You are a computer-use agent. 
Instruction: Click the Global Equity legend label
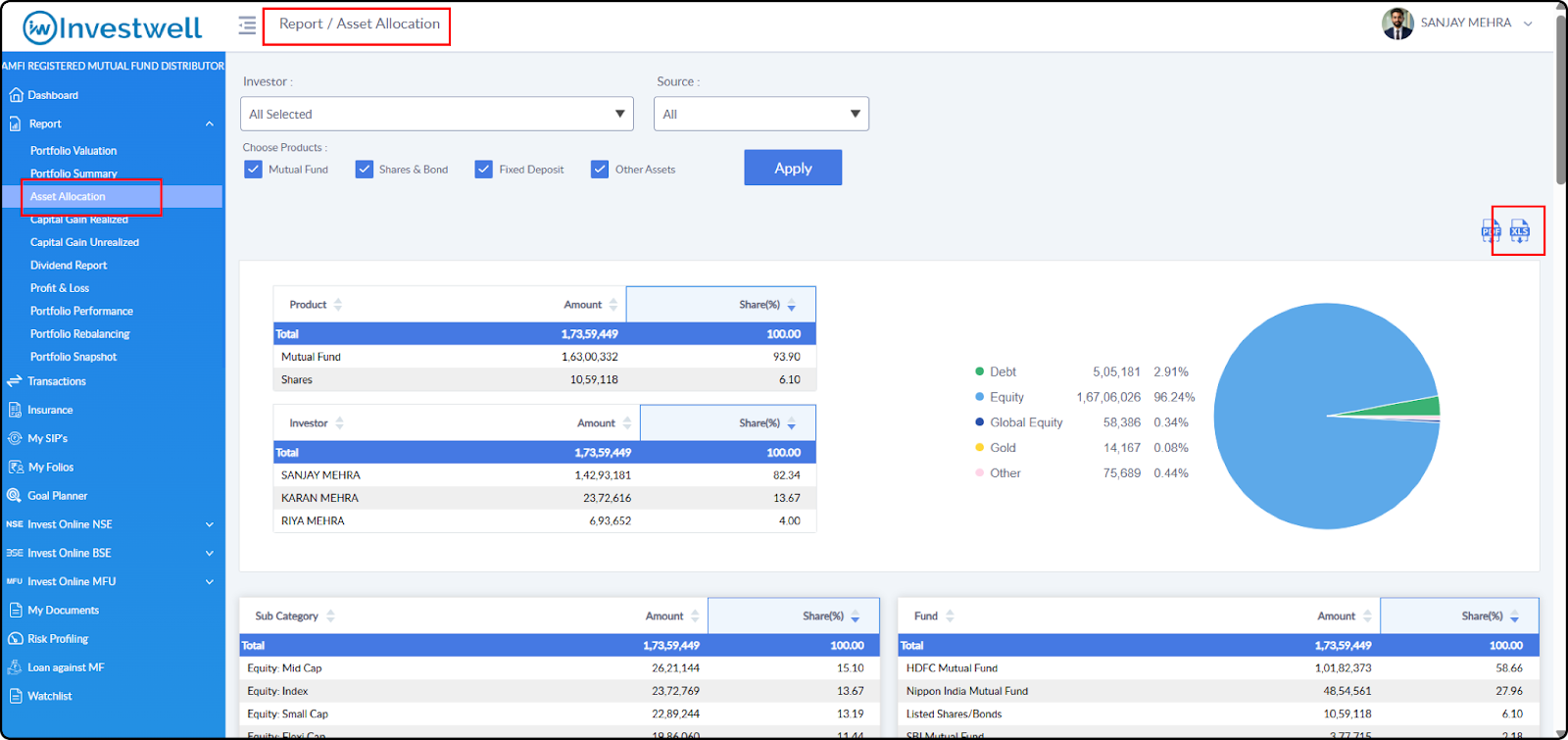(1026, 422)
